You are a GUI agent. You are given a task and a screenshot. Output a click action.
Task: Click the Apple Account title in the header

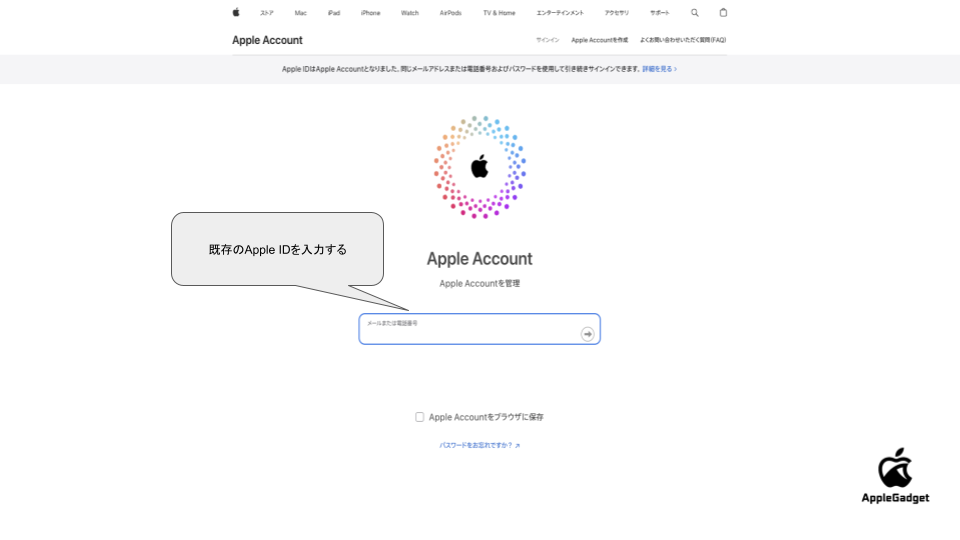coord(267,40)
